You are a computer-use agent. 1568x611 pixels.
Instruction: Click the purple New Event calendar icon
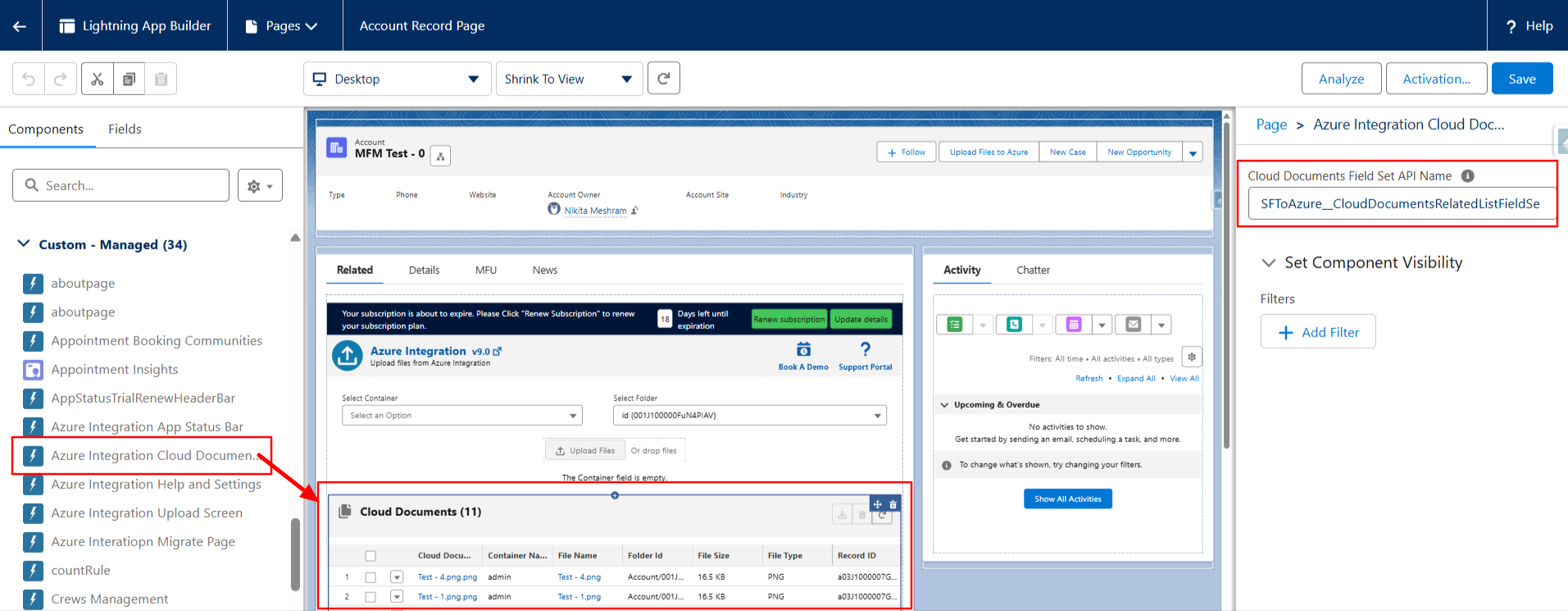(1074, 325)
